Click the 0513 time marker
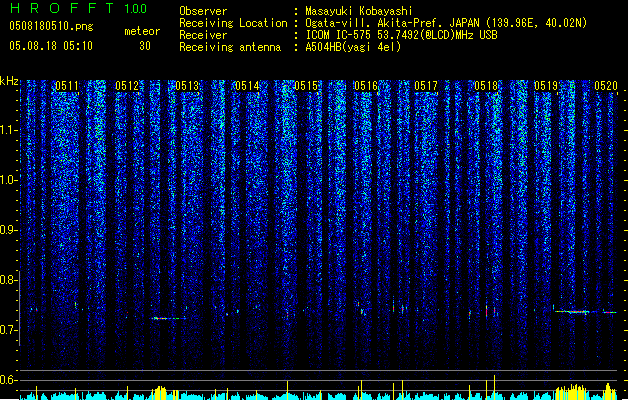Screen dimensions: 629x400 (x=187, y=86)
